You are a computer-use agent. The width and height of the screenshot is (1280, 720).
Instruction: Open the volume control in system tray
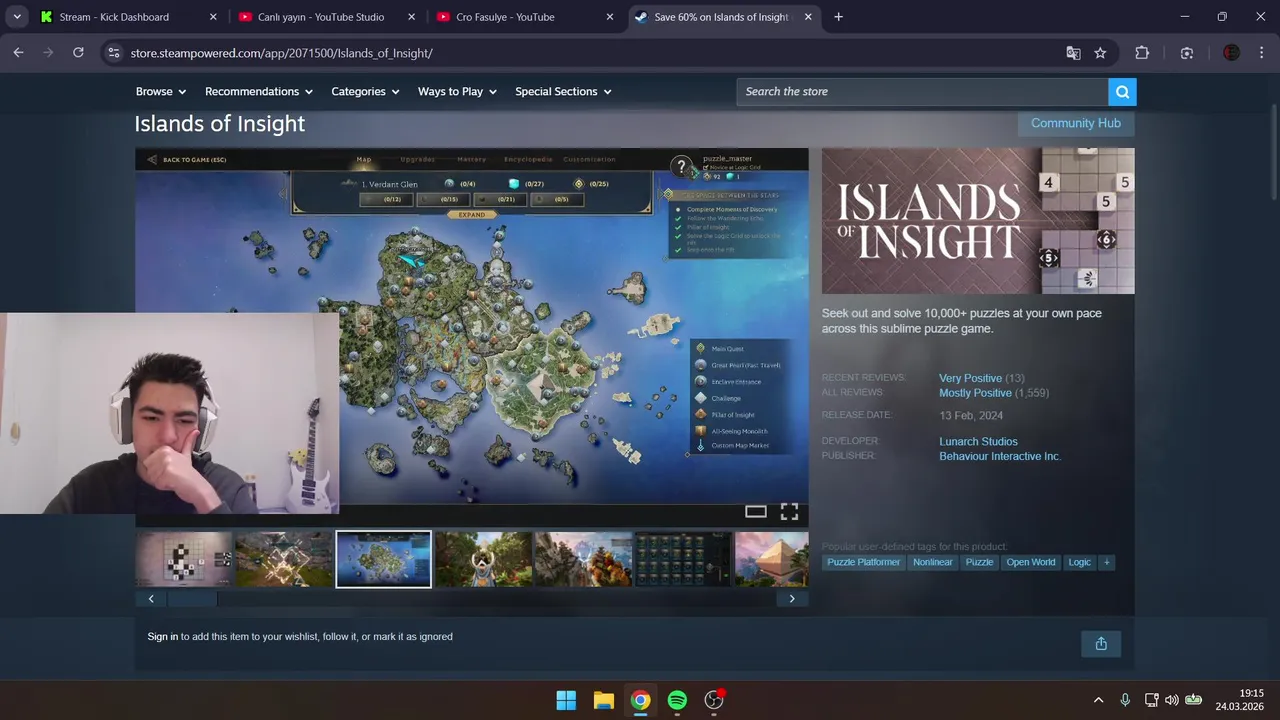click(x=1171, y=700)
